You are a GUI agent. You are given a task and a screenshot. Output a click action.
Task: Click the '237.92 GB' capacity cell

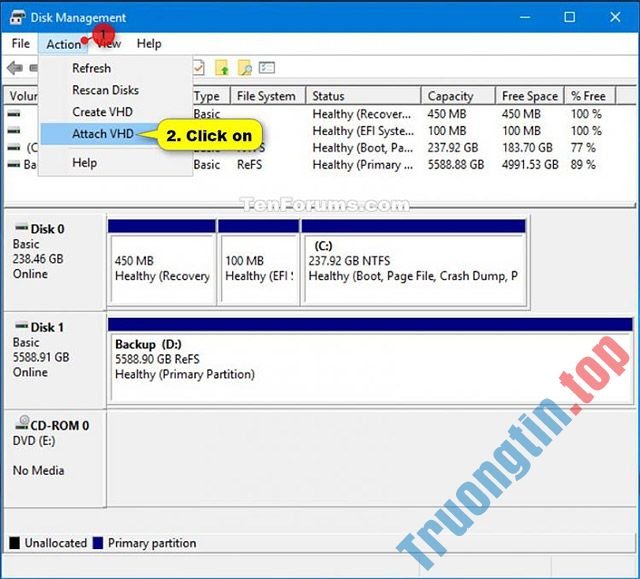click(x=453, y=148)
